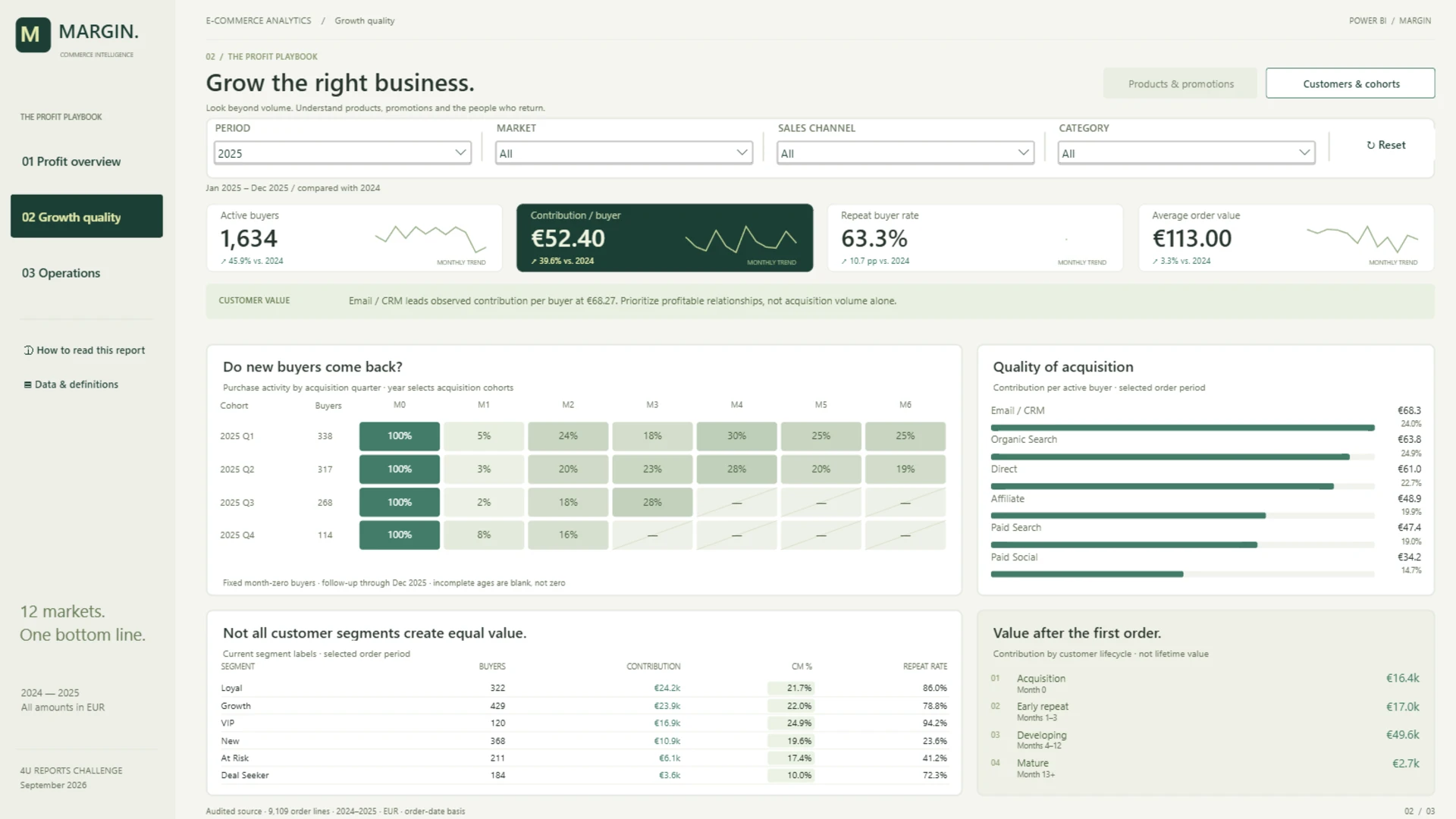Viewport: 1456px width, 819px height.
Task: Click 2025 Q2 cohort M4 cell 28%
Action: (x=736, y=469)
